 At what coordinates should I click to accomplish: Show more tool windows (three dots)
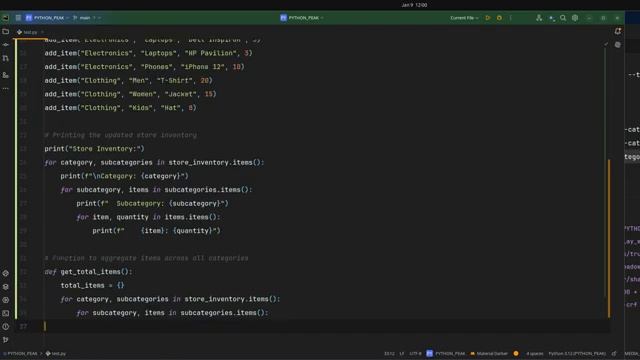tap(6, 89)
